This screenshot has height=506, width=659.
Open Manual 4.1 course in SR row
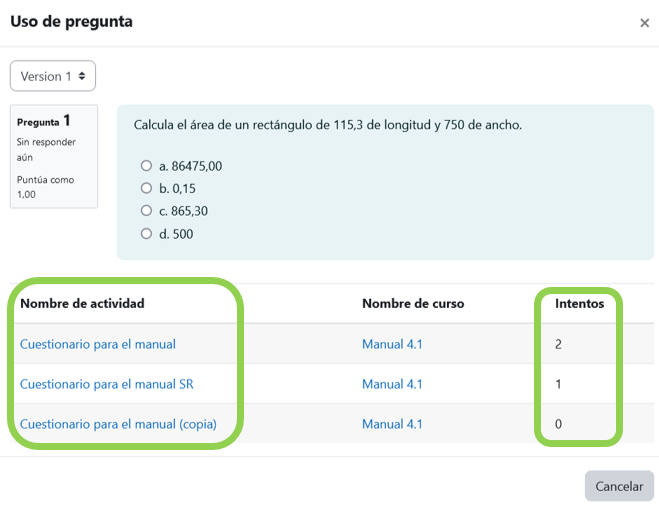pos(392,384)
